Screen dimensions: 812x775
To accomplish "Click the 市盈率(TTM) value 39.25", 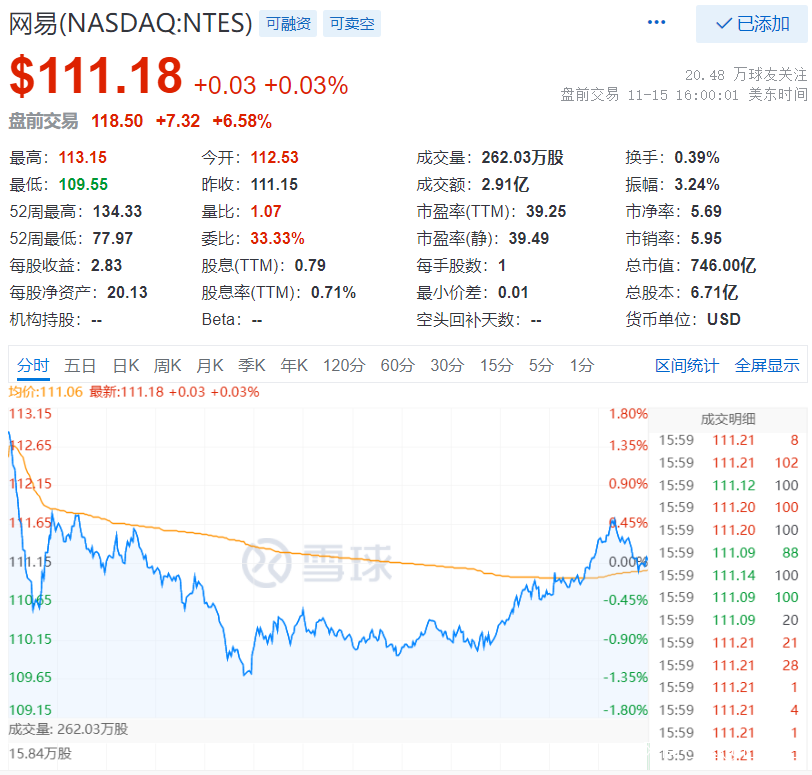I will click(546, 211).
